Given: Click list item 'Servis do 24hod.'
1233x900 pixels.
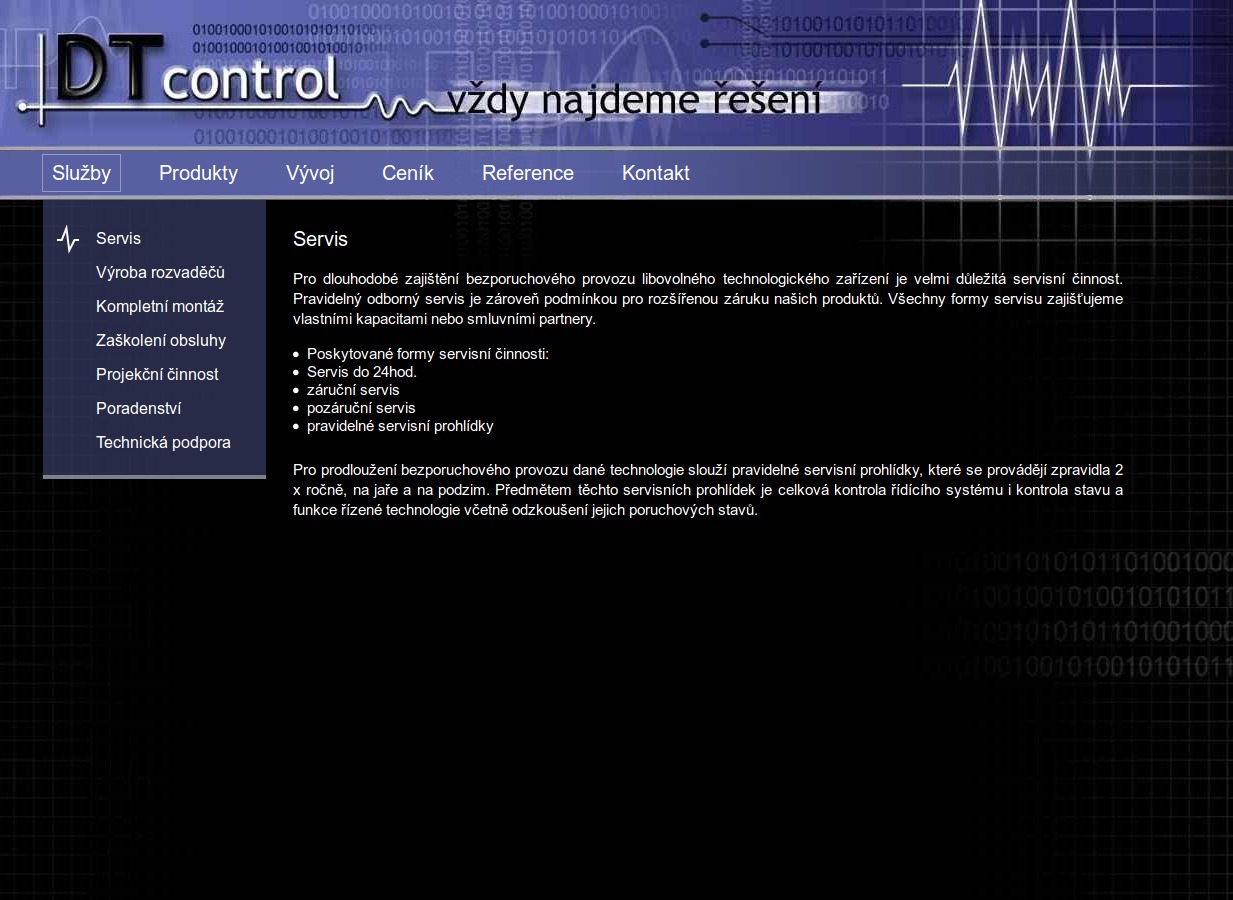Looking at the screenshot, I should coord(362,372).
